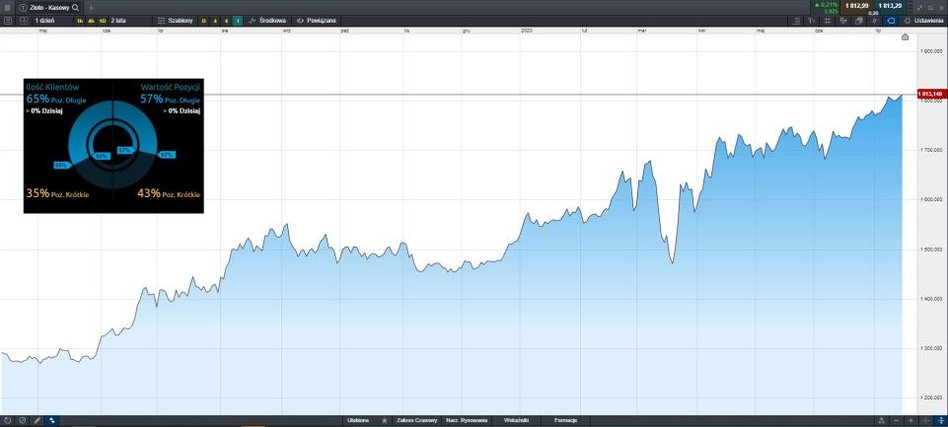Click the undo arrow icon at bottom left
The image size is (948, 427).
click(7, 420)
